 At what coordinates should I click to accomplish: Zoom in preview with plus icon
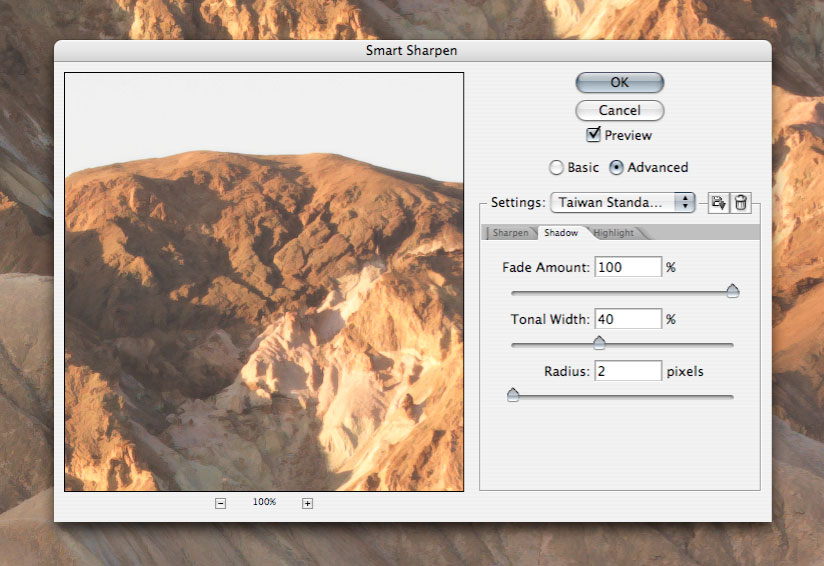click(307, 503)
